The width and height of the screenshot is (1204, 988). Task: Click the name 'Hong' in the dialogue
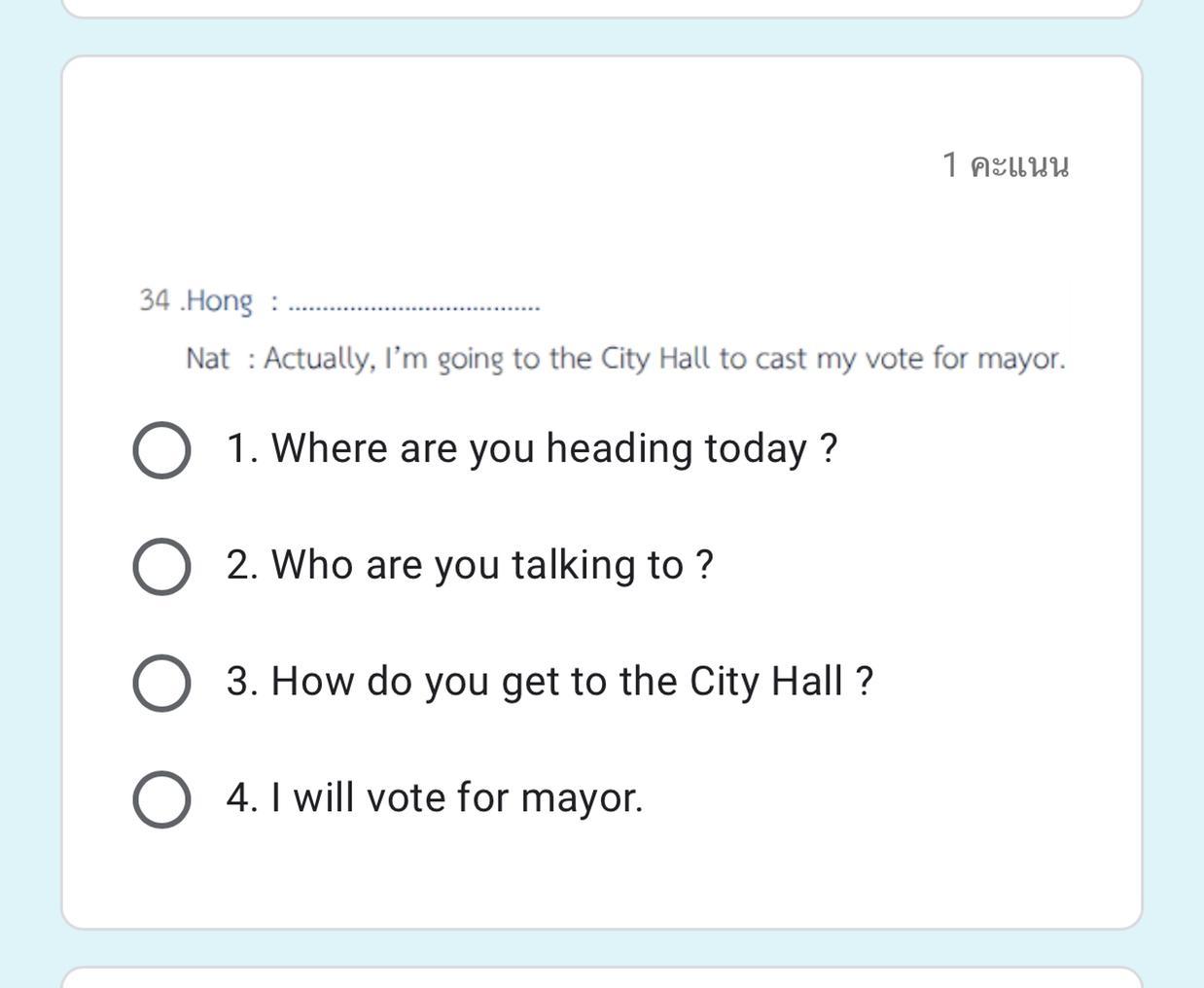[x=220, y=300]
